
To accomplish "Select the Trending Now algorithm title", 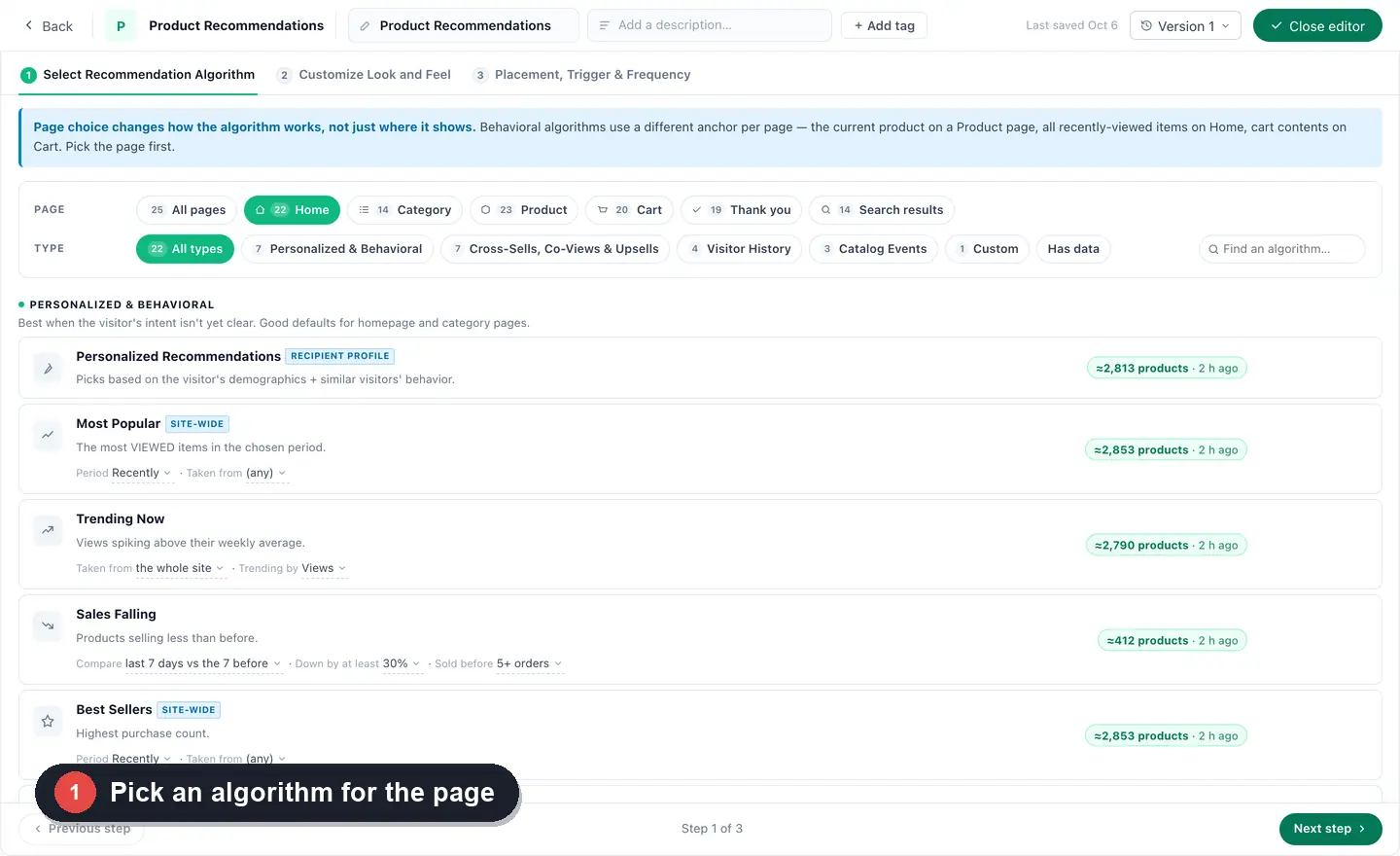I will coord(120,519).
